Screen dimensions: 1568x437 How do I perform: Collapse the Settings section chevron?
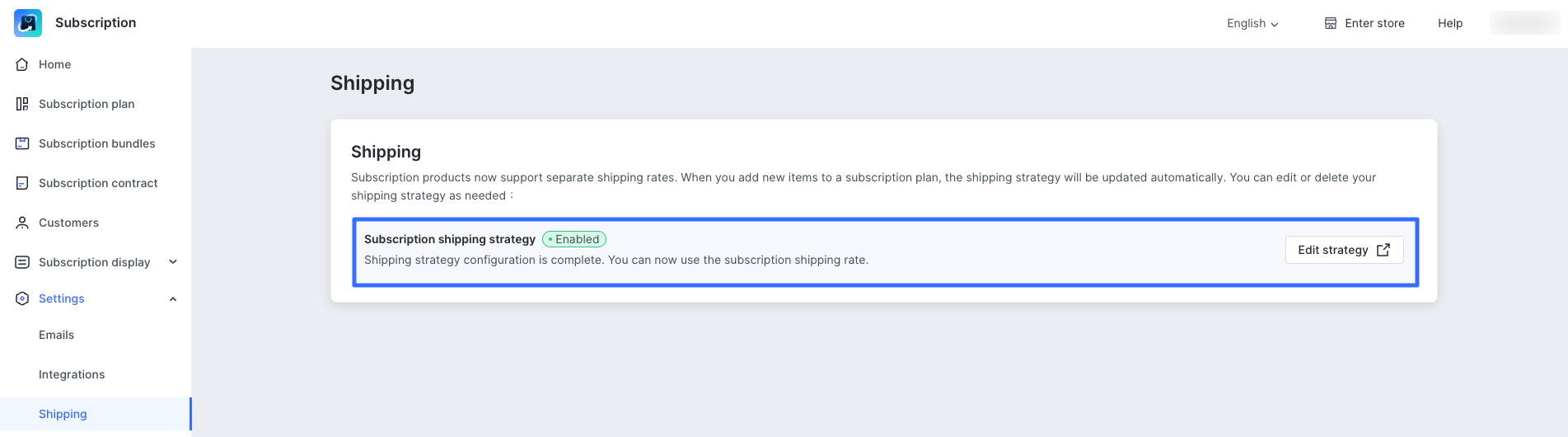[x=173, y=298]
